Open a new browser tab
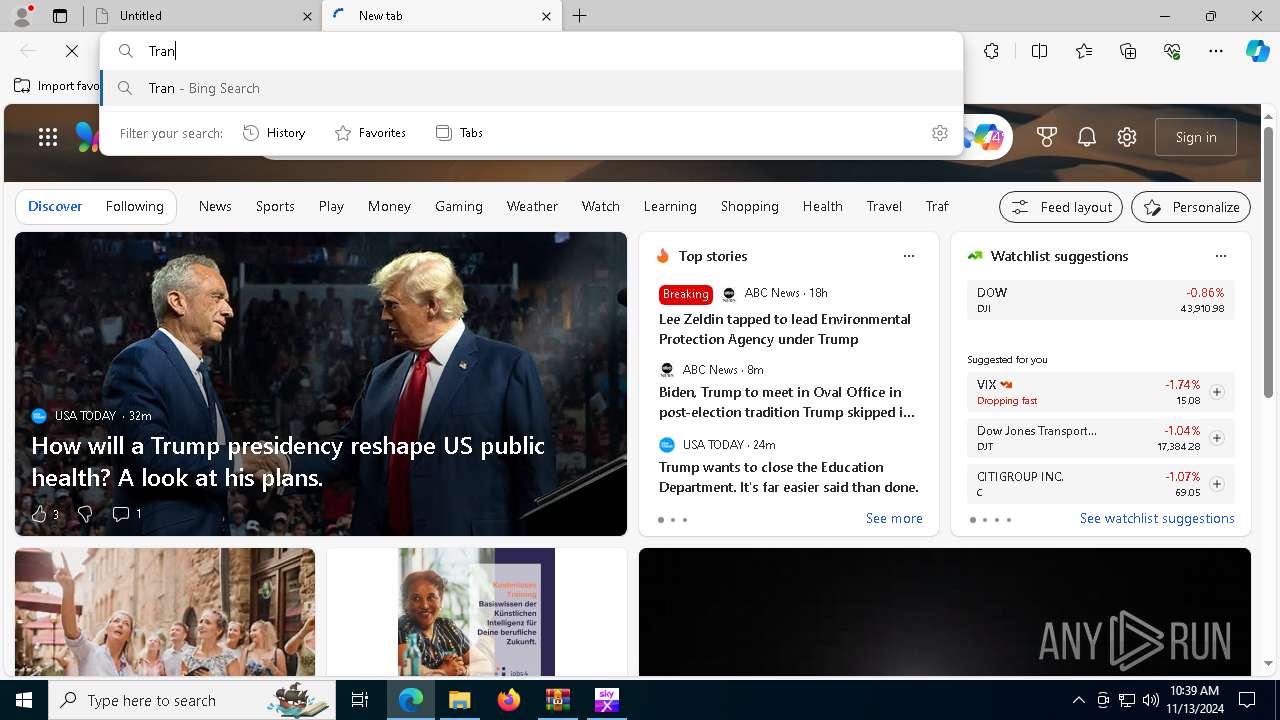Viewport: 1280px width, 720px height. [x=580, y=16]
